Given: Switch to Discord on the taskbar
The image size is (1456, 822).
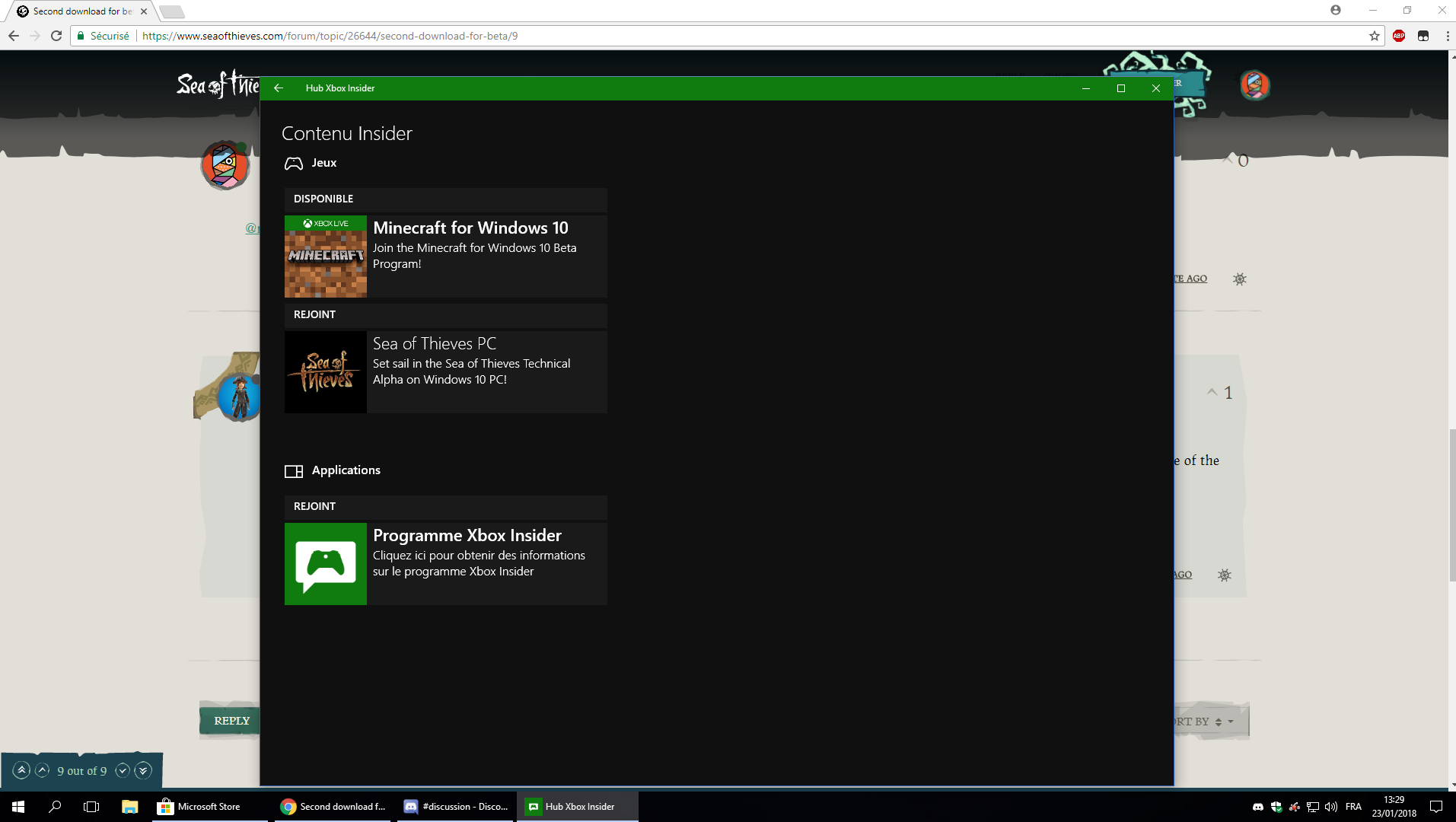Looking at the screenshot, I should [456, 807].
